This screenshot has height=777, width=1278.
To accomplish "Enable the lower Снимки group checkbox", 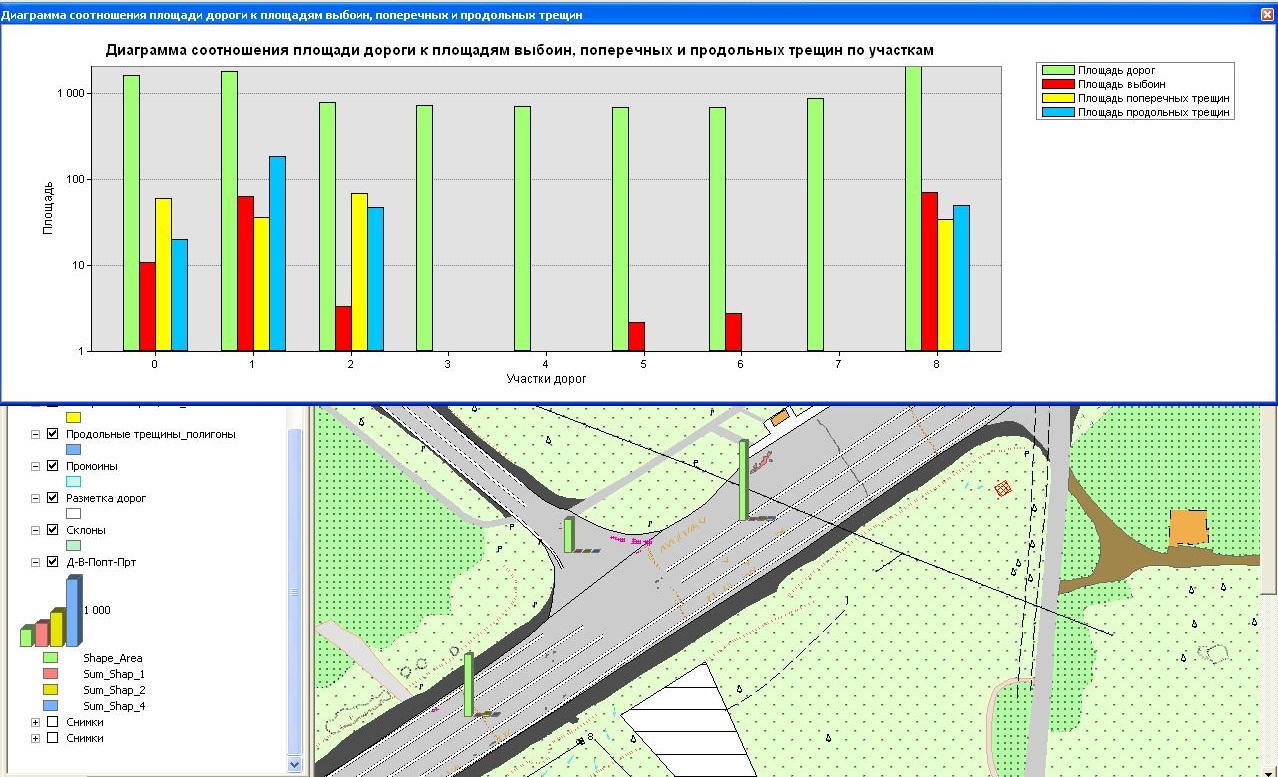I will (x=53, y=738).
